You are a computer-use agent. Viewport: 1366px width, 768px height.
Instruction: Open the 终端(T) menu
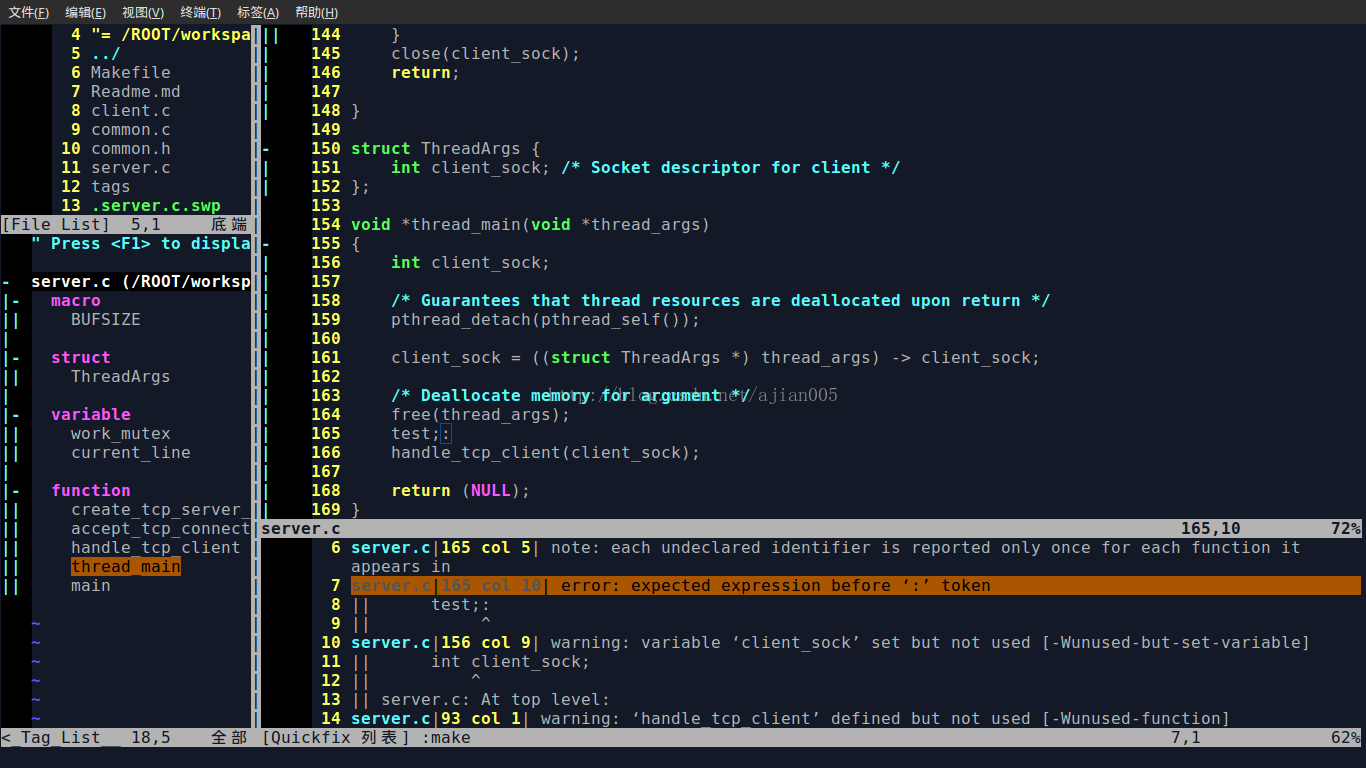[201, 12]
